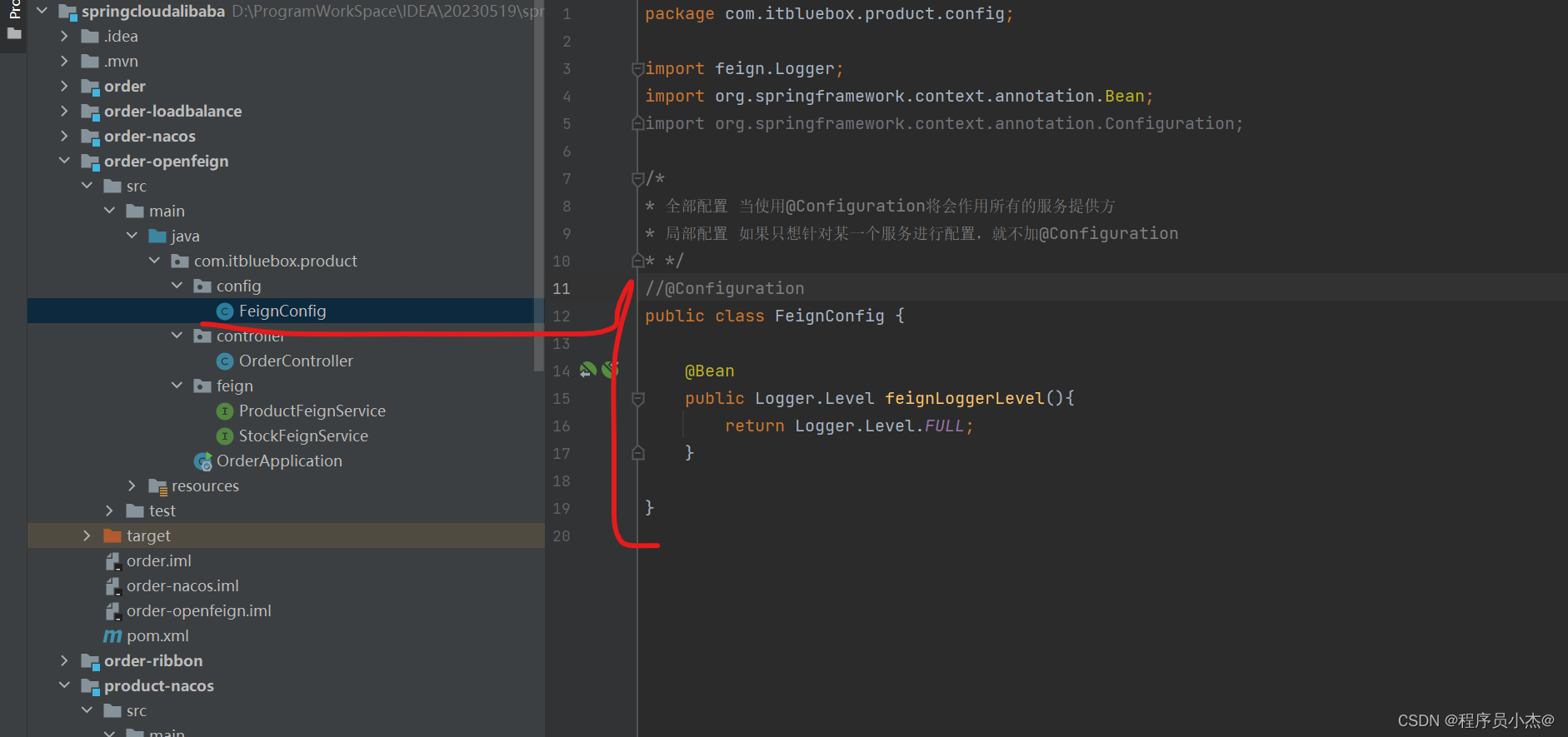Click the feignLoggerLevel method name

point(965,398)
